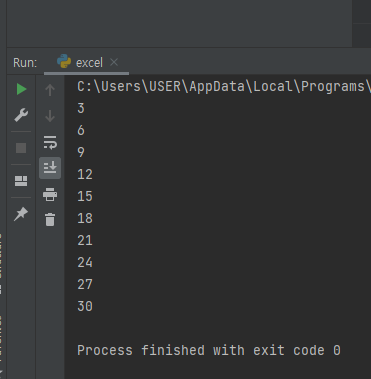Toggle scroll to end of output
Screen dimensions: 371x379
click(50, 168)
